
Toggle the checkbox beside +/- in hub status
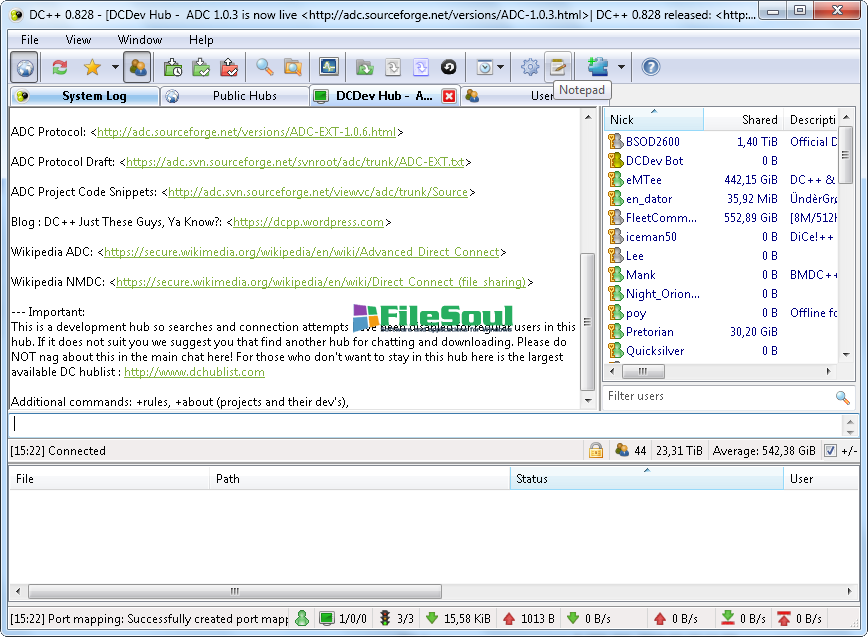click(830, 450)
